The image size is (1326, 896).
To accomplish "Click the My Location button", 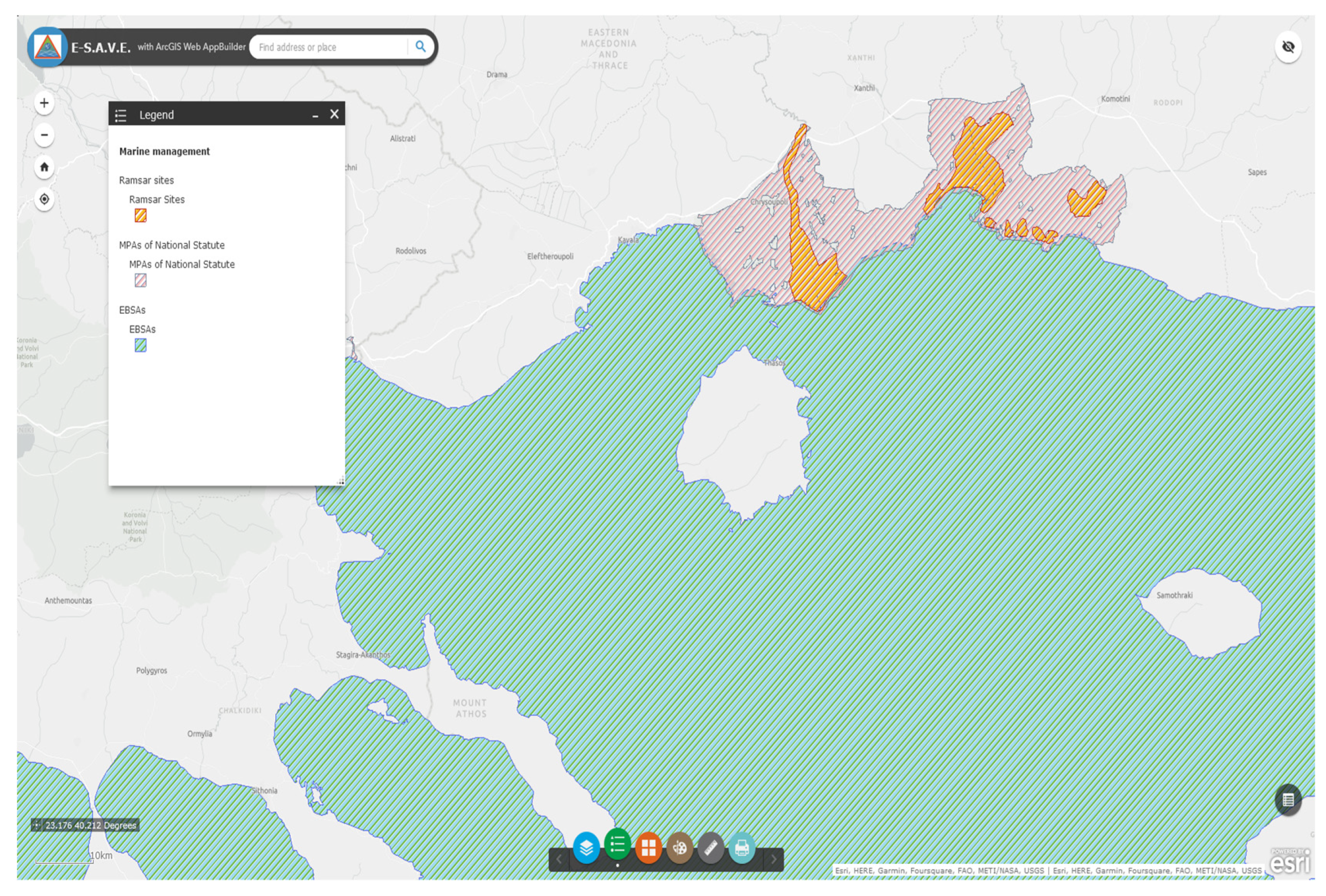I will 44,199.
